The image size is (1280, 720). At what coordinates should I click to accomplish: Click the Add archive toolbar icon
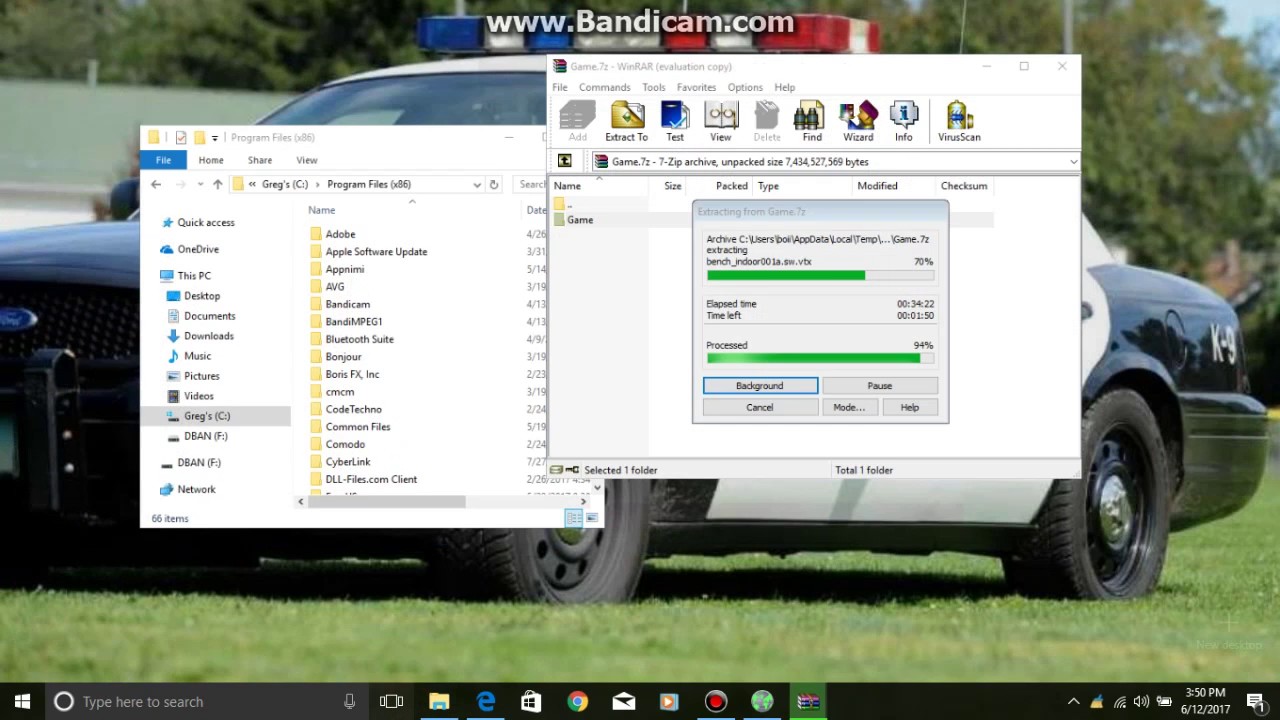578,122
